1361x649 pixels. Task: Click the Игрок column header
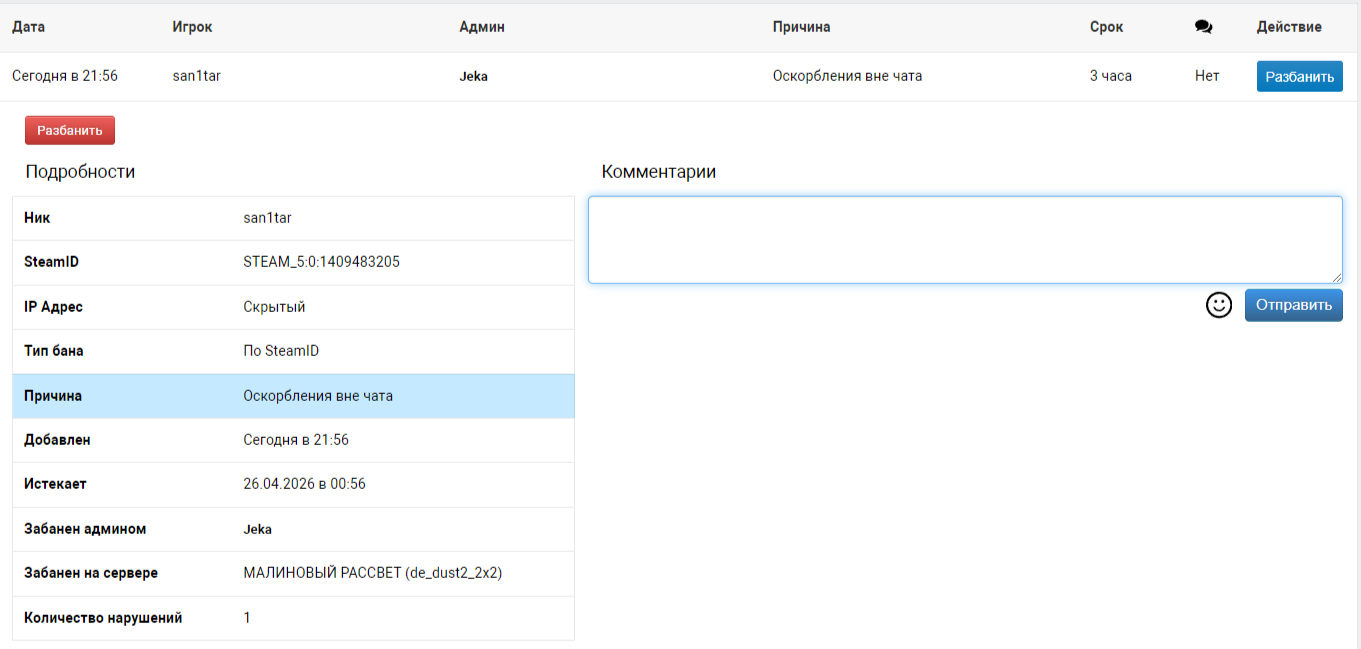pyautogui.click(x=192, y=27)
